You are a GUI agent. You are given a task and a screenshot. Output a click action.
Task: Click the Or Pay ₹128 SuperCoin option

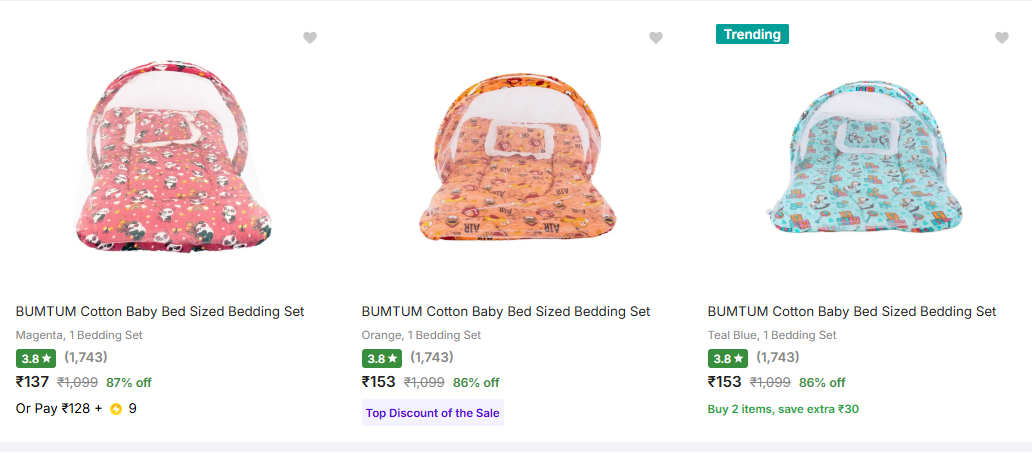[x=59, y=409]
